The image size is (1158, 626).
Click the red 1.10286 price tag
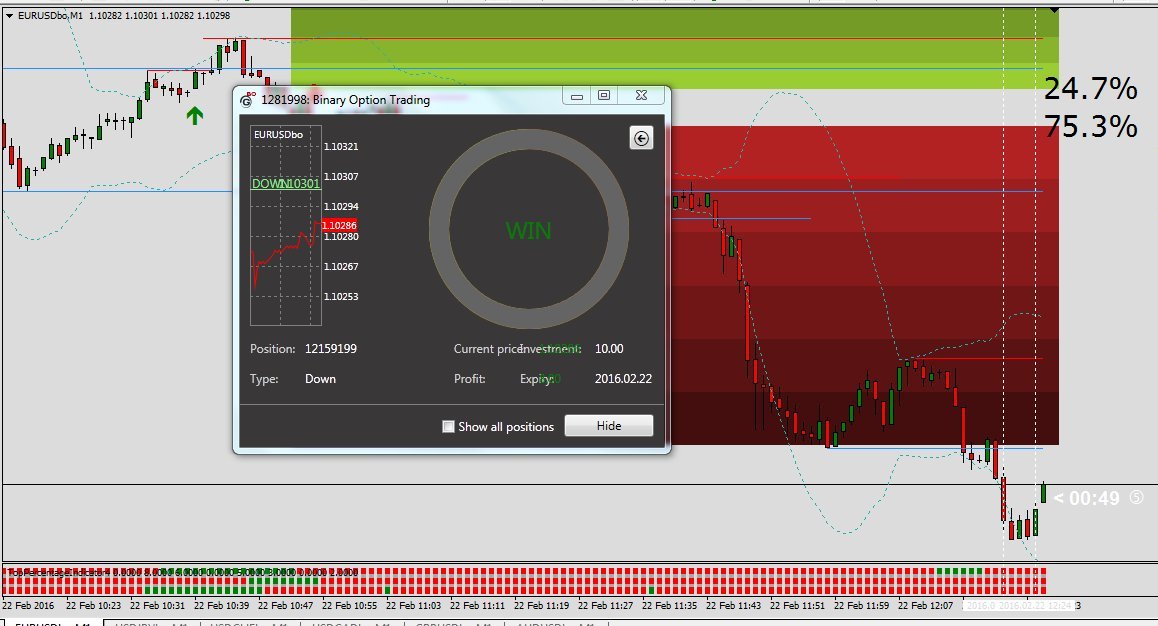(339, 226)
